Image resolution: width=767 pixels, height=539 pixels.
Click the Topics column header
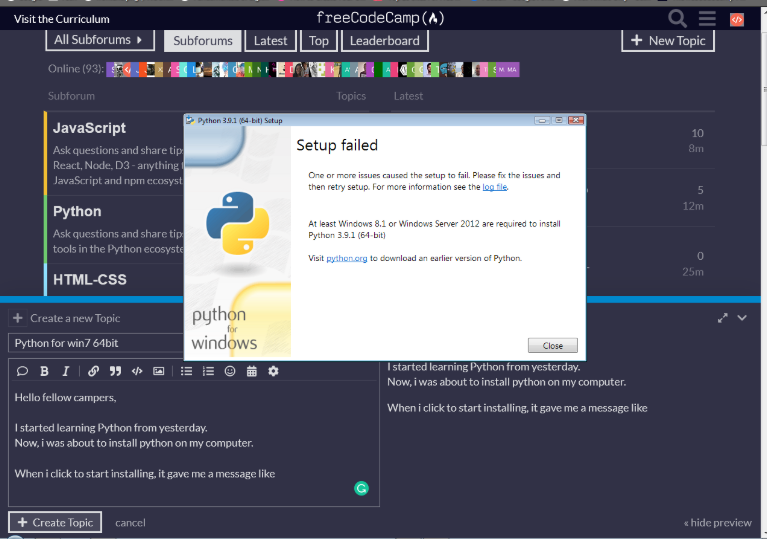click(351, 96)
